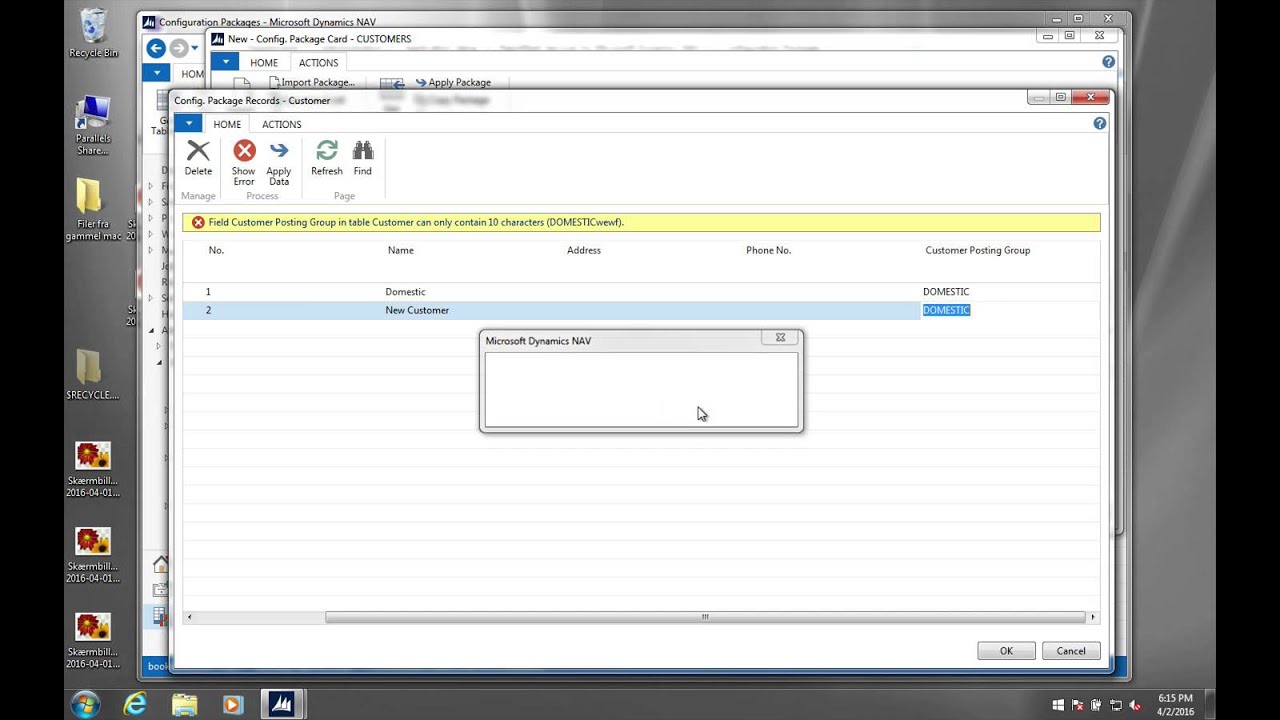Viewport: 1280px width, 720px height.
Task: Click muted volume tray icon
Action: coord(1136,705)
